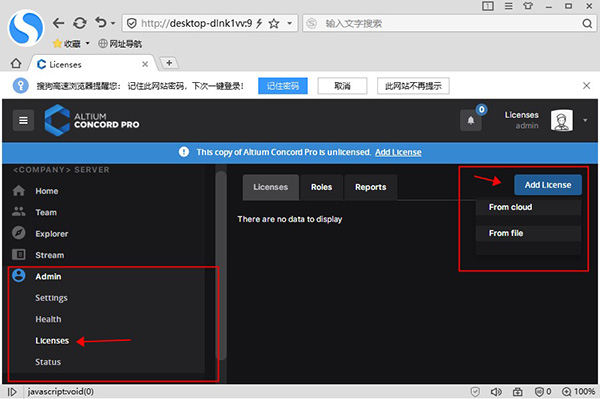Click the Add License button
The height and width of the screenshot is (399, 600).
548,185
